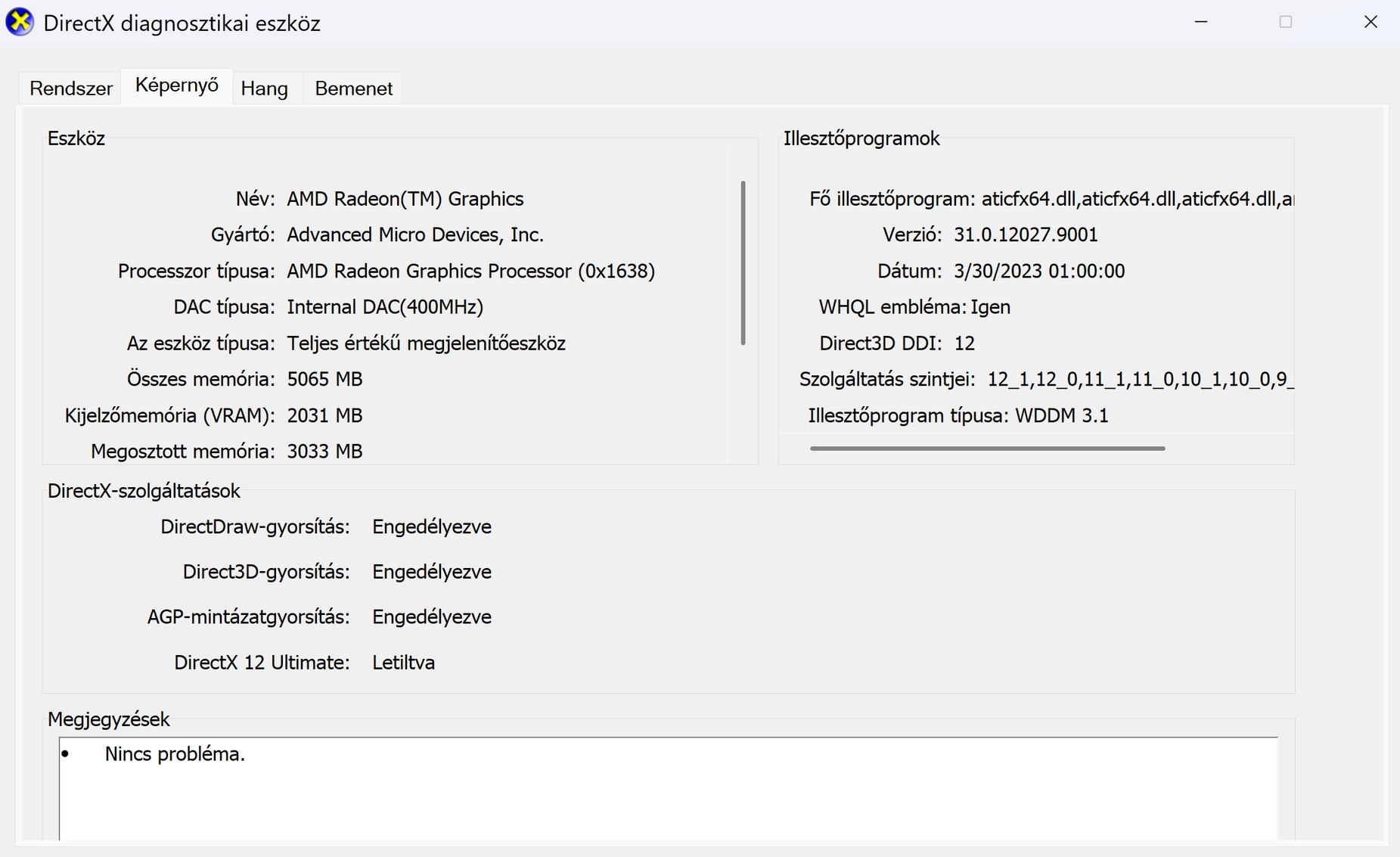The height and width of the screenshot is (857, 1400).
Task: Click the DirectX icon in the title bar
Action: click(20, 23)
